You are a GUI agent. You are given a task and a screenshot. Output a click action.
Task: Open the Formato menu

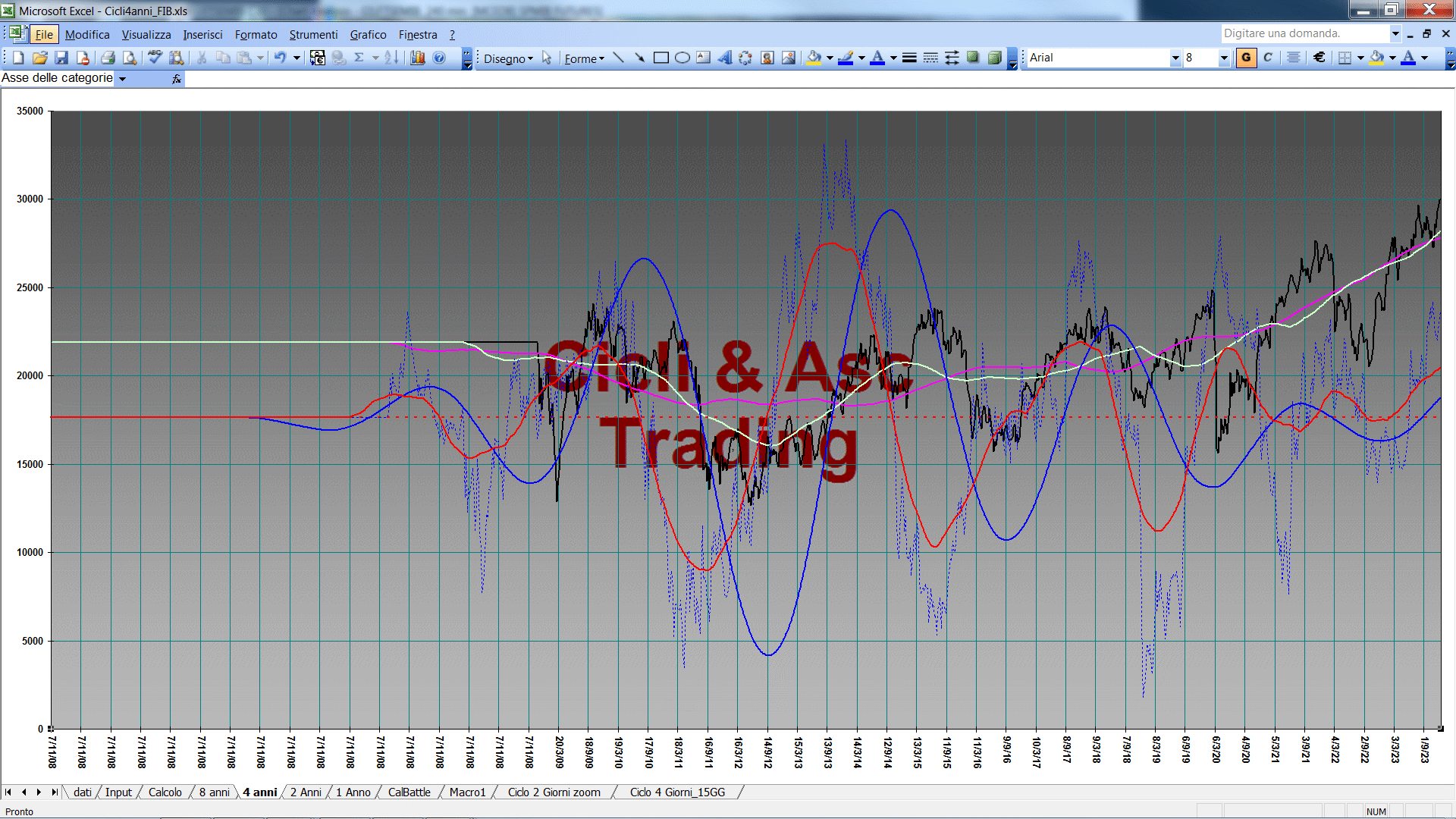[x=256, y=35]
